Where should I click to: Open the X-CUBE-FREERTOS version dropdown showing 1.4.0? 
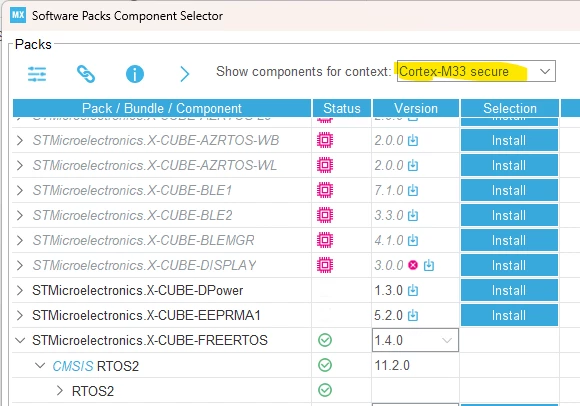tap(415, 340)
